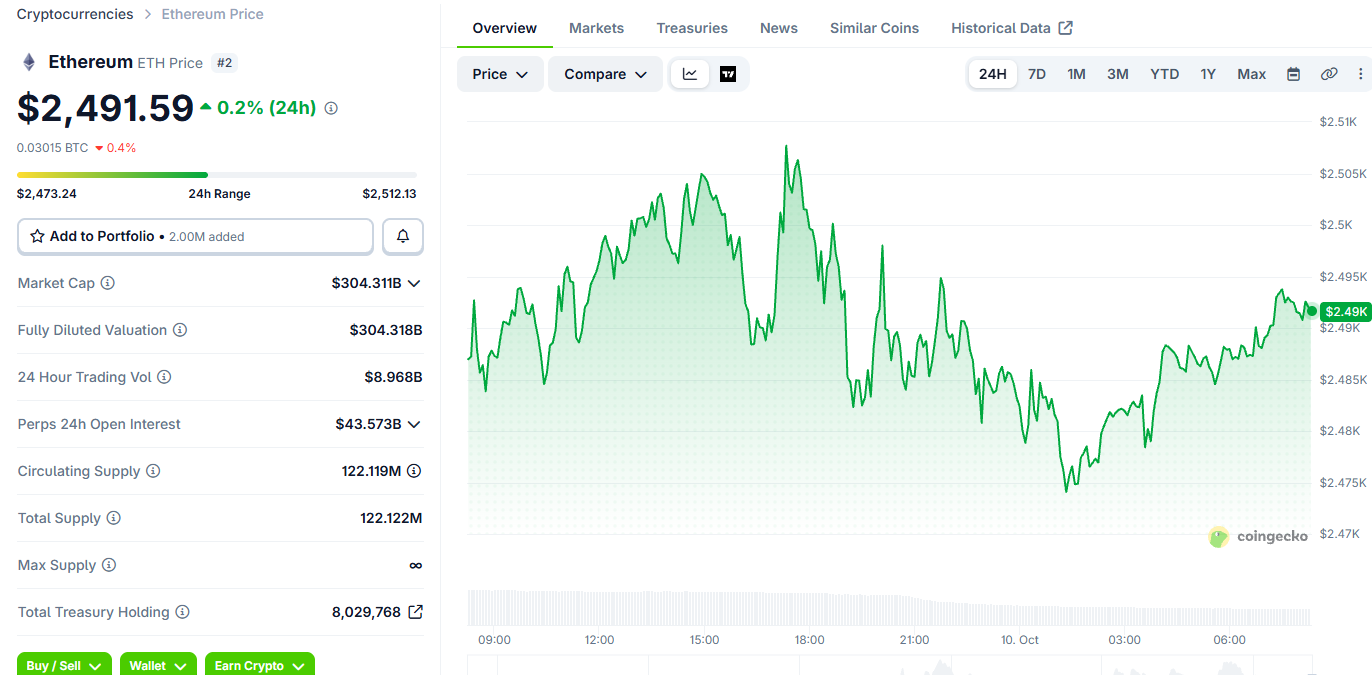Click the $304.318B valuation value

click(386, 330)
